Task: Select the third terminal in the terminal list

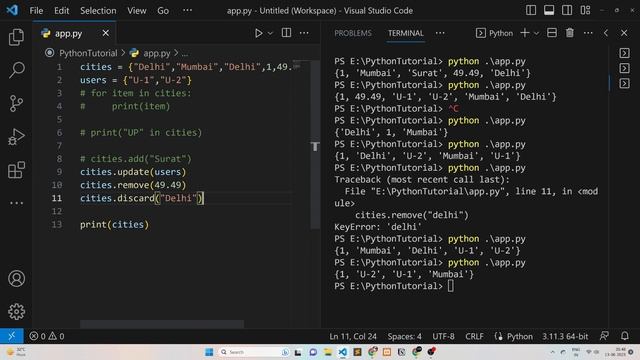Action: click(624, 84)
